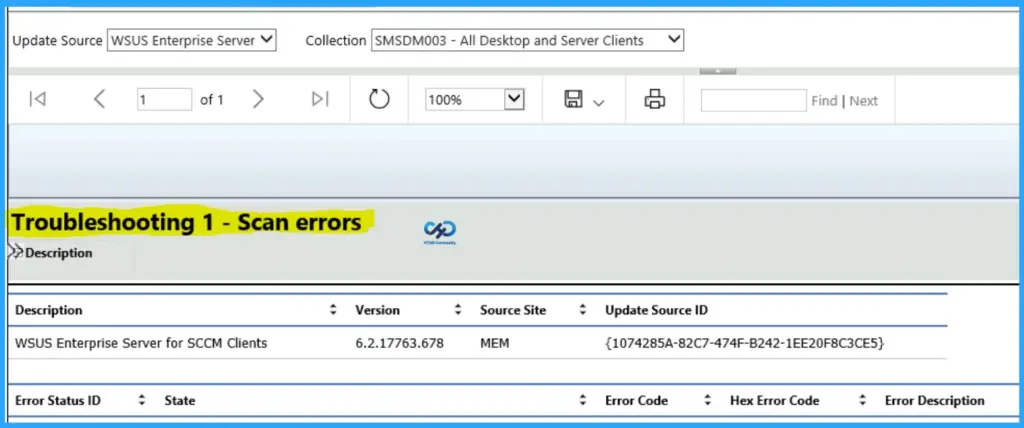The width and height of the screenshot is (1024, 428).
Task: Click the Find text input box
Action: tap(753, 100)
